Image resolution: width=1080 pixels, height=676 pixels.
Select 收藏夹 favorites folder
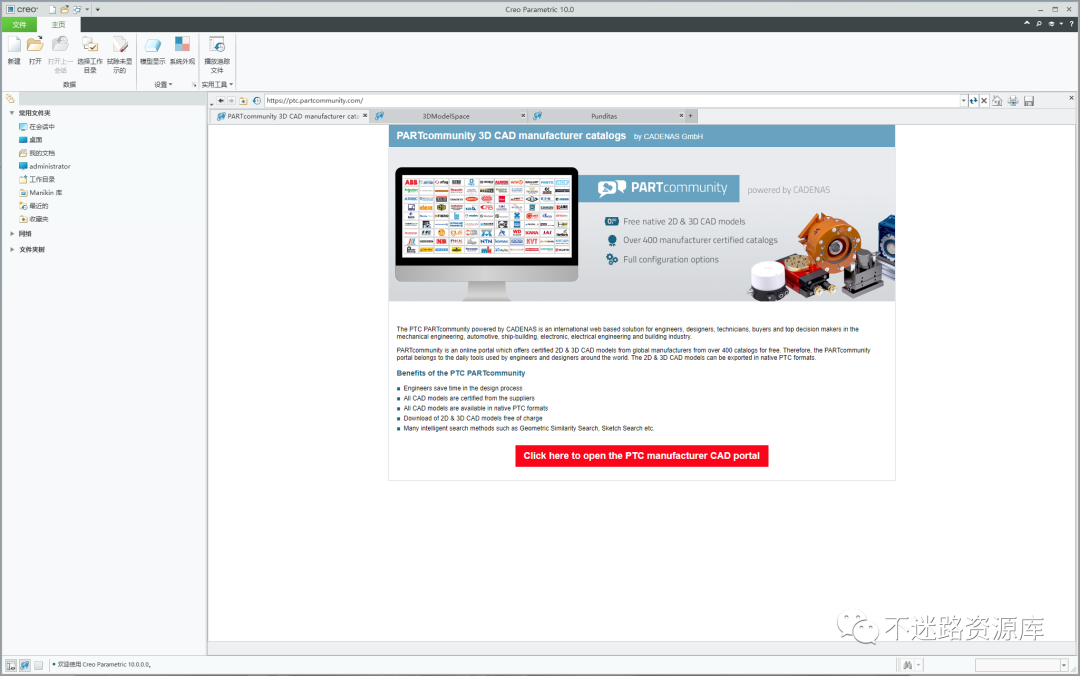(34, 219)
